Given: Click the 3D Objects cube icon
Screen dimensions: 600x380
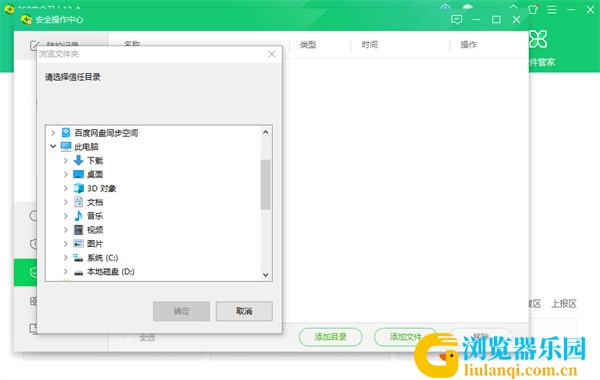Looking at the screenshot, I should pos(78,188).
